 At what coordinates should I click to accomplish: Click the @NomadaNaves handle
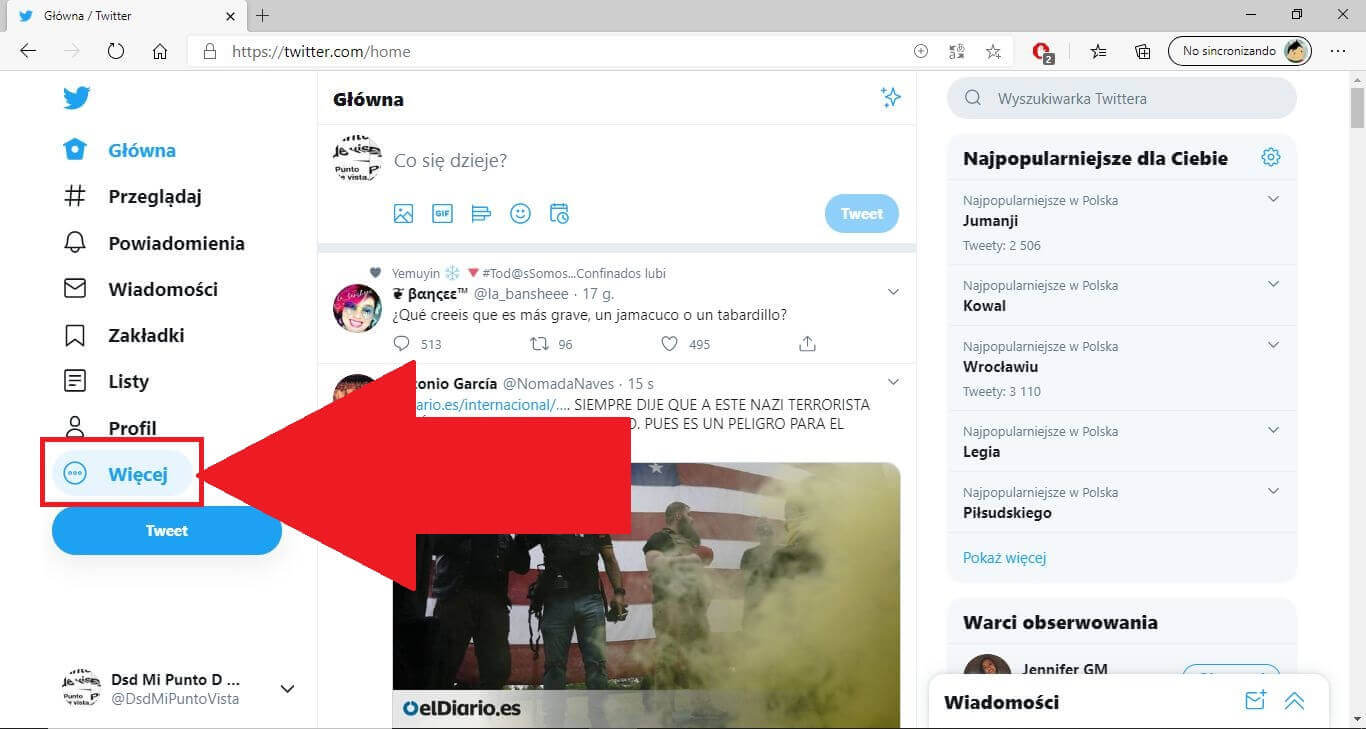pyautogui.click(x=557, y=384)
